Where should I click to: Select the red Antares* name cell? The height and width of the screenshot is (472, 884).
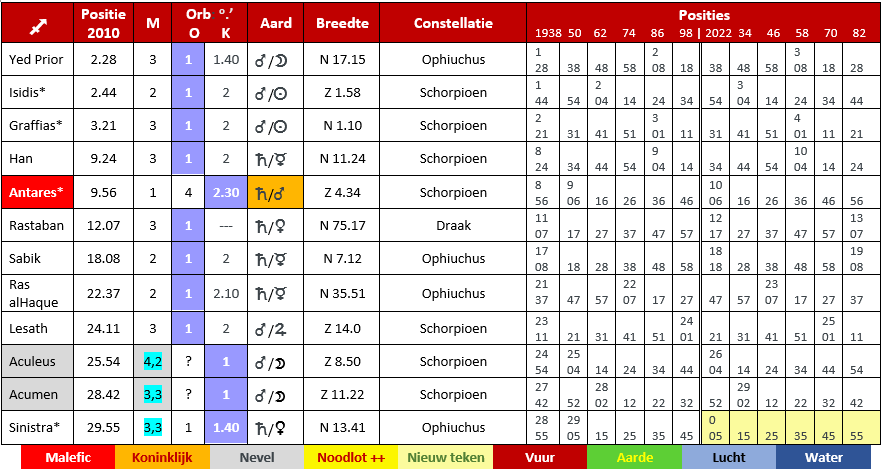click(x=37, y=192)
